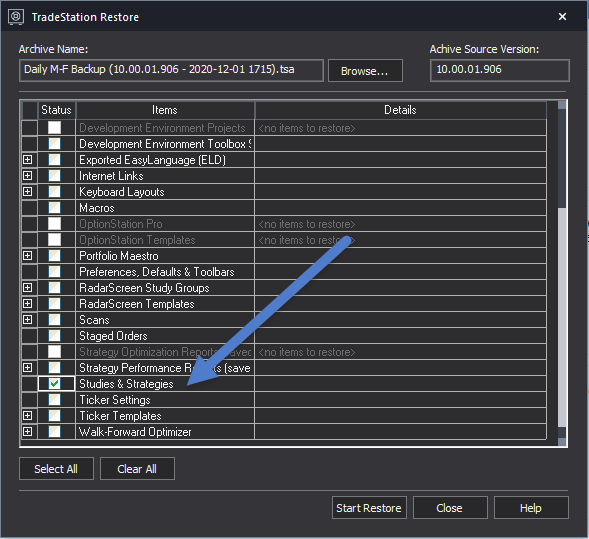The image size is (589, 539).
Task: Select the Ticker Templates item text
Action: 120,416
